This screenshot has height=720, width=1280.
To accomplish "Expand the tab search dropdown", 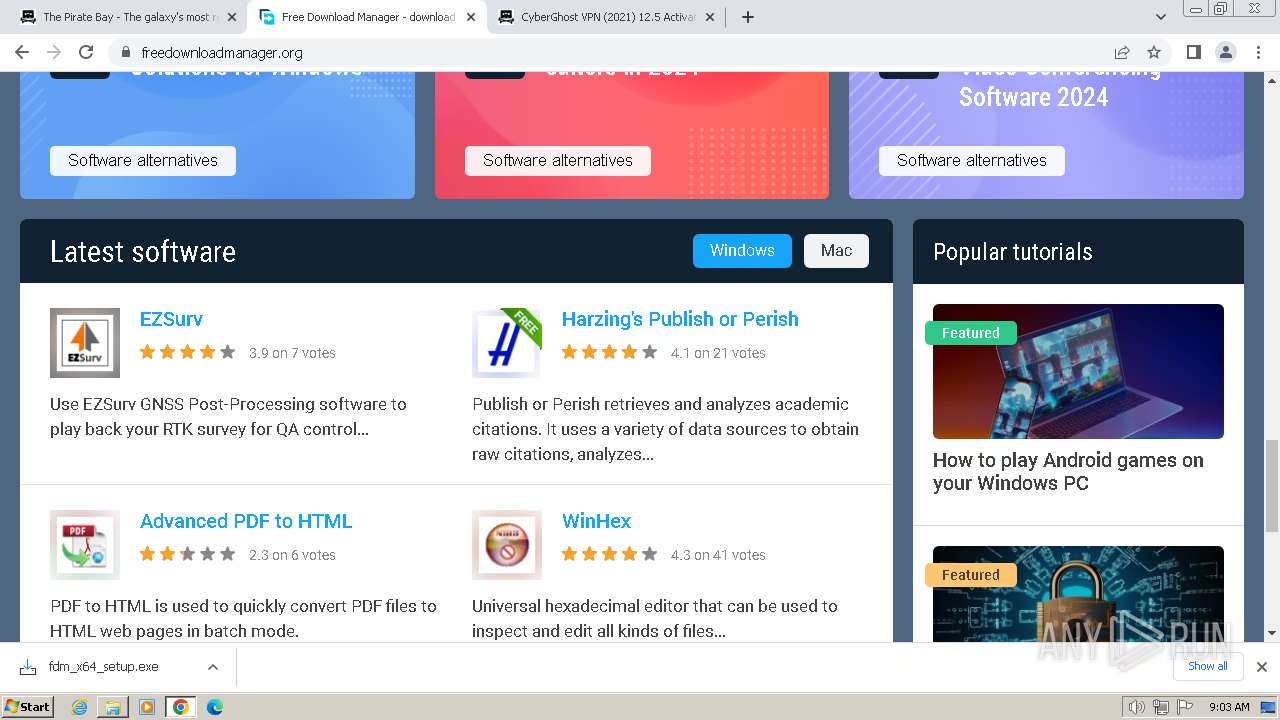I will tap(1160, 17).
